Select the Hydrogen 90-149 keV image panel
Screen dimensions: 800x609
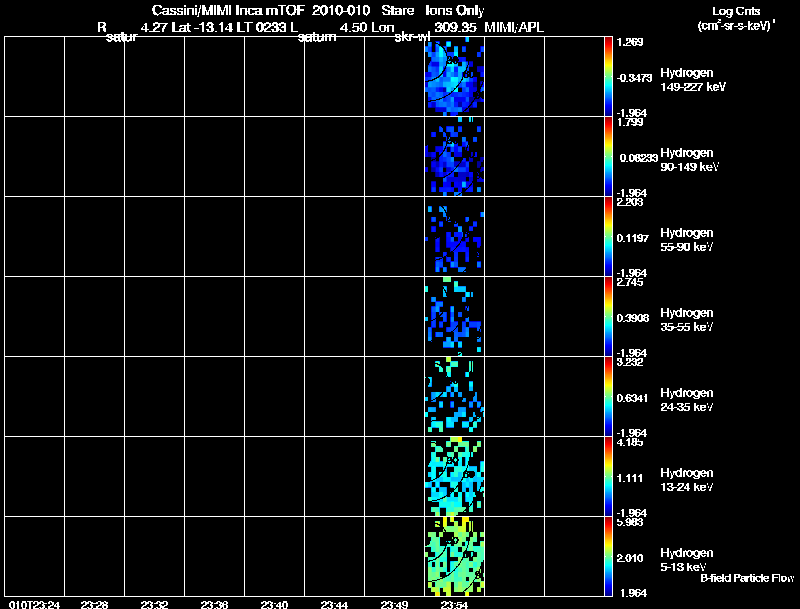pos(454,157)
